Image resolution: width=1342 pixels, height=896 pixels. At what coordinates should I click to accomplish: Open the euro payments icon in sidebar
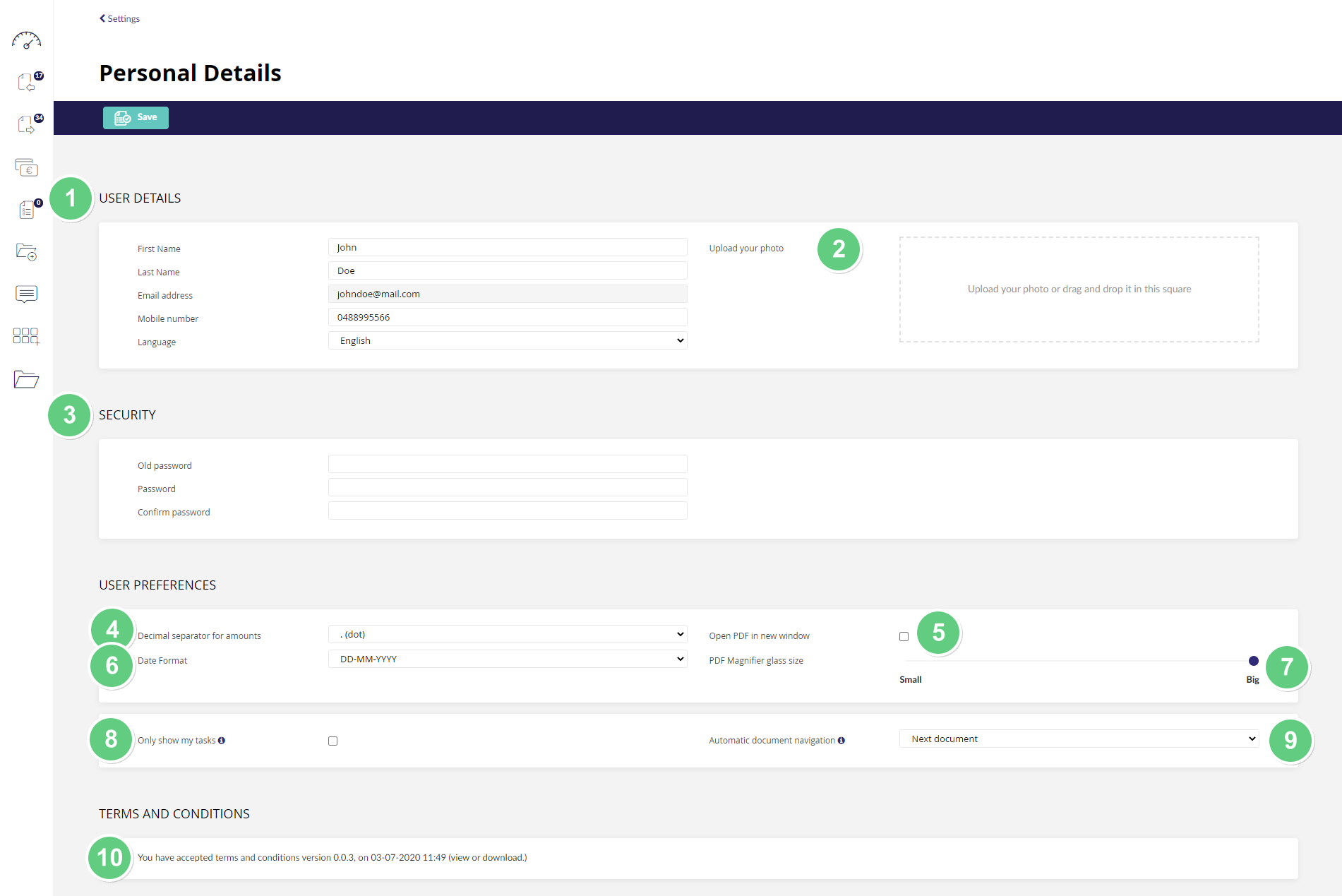(x=26, y=167)
